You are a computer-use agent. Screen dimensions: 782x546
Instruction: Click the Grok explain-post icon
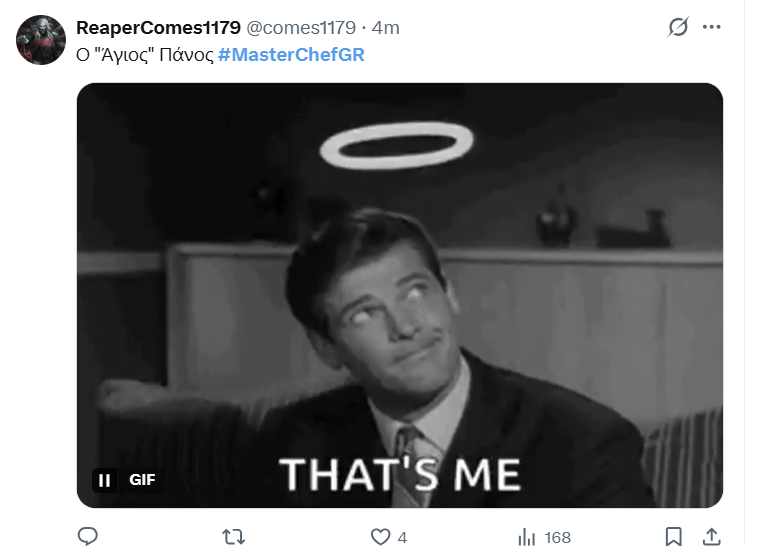click(x=678, y=27)
